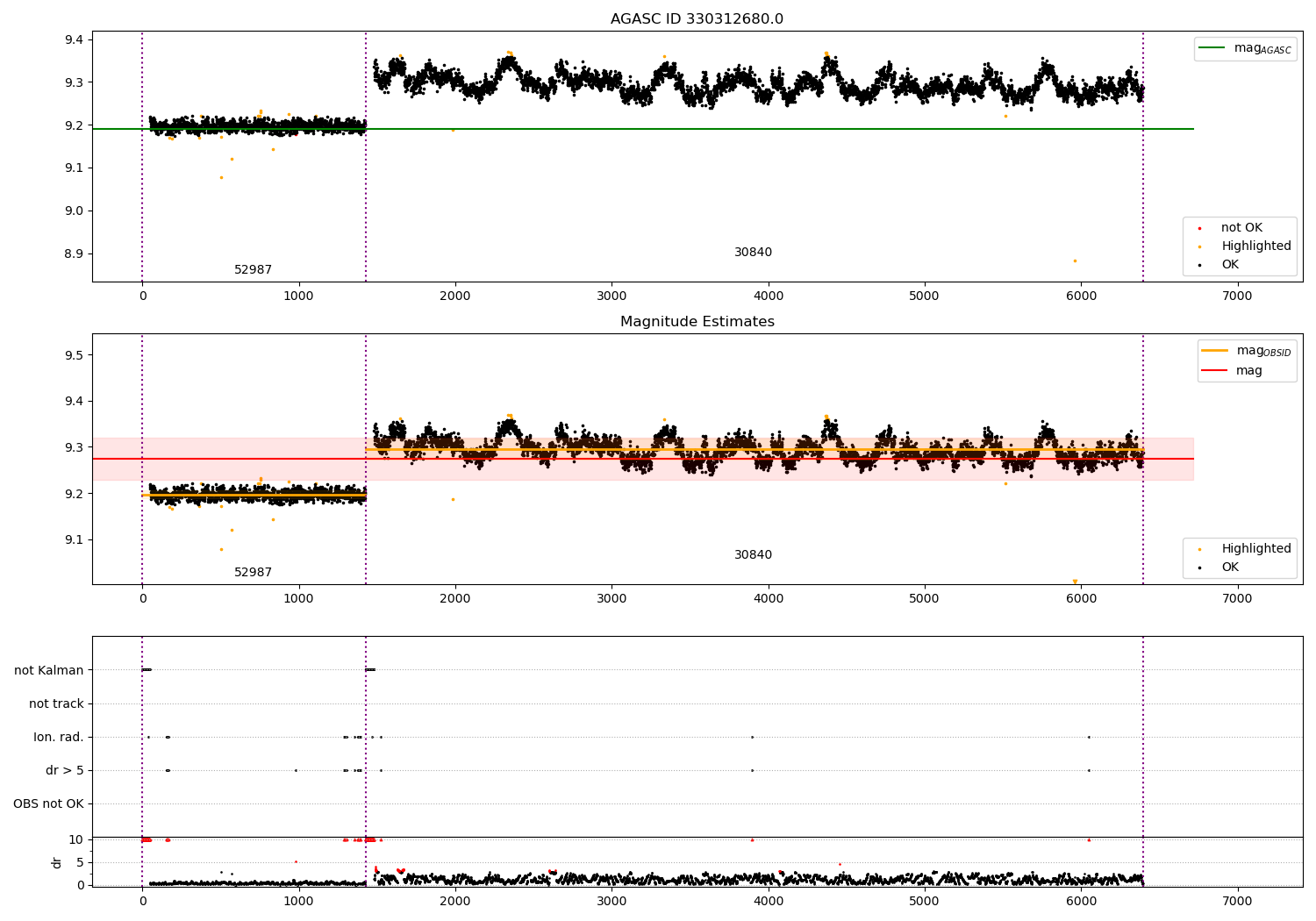Click the 5 tick on the dr axis
Viewport: 1316px width, 921px height.
[80, 862]
